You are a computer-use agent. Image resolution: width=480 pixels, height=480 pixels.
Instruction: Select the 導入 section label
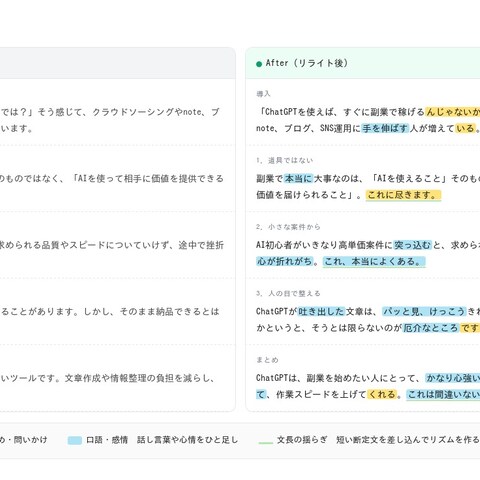[263, 94]
